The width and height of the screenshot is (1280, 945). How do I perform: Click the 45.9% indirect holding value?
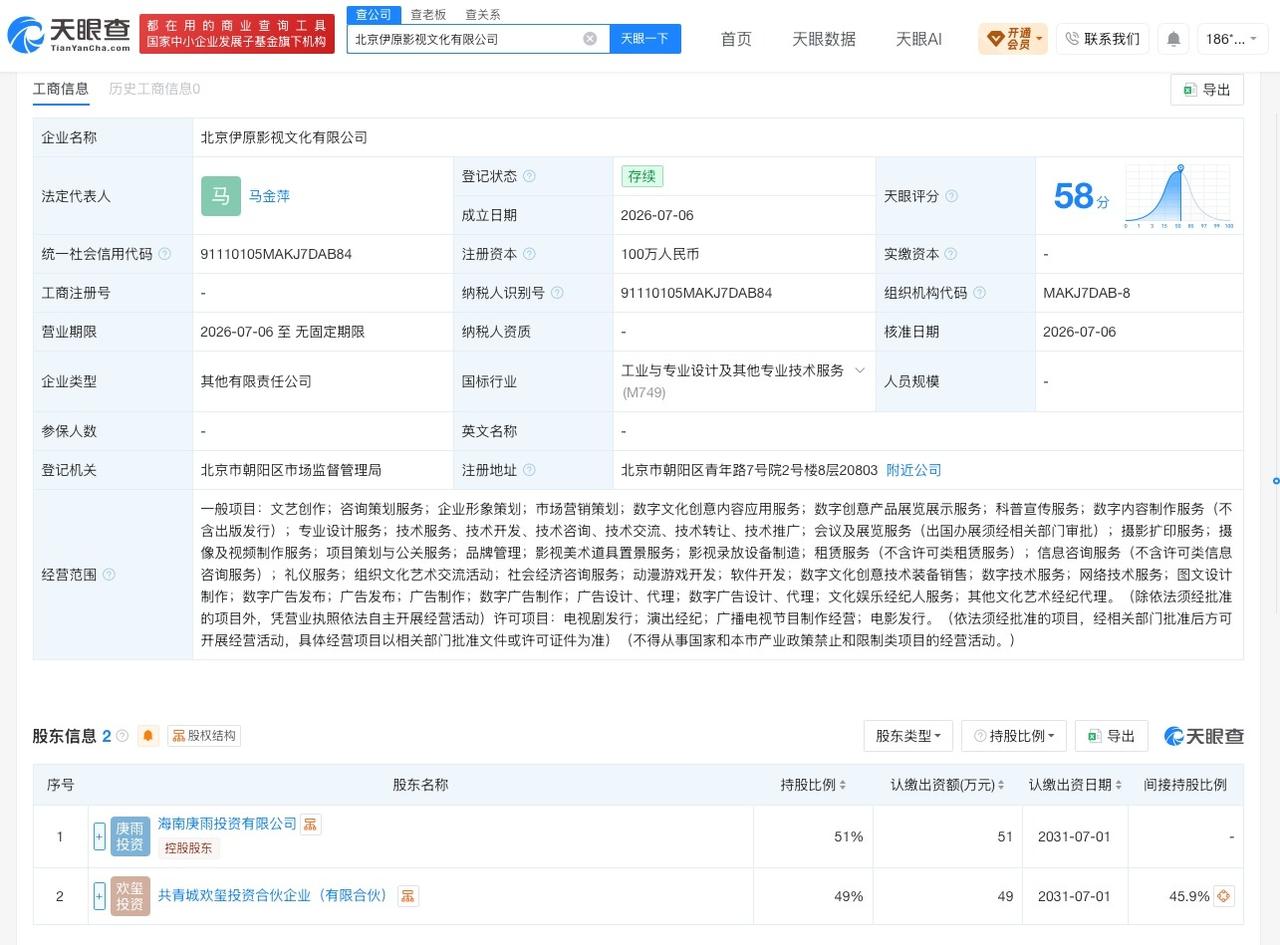1189,896
